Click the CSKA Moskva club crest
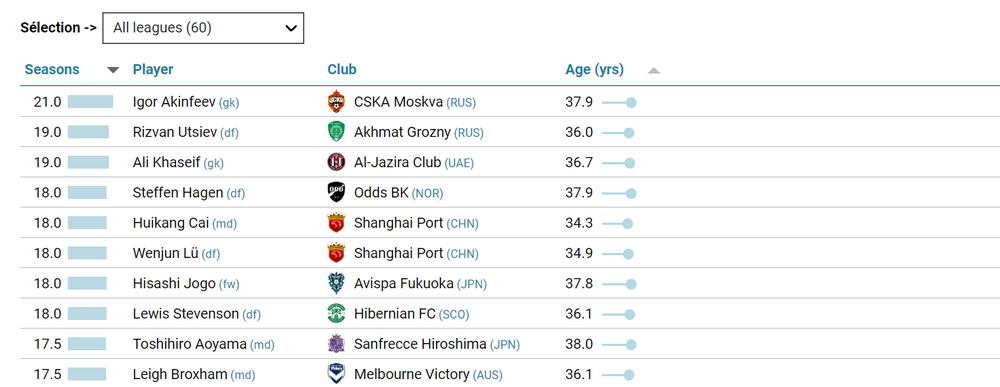Viewport: 1000px width, 387px height. point(335,102)
